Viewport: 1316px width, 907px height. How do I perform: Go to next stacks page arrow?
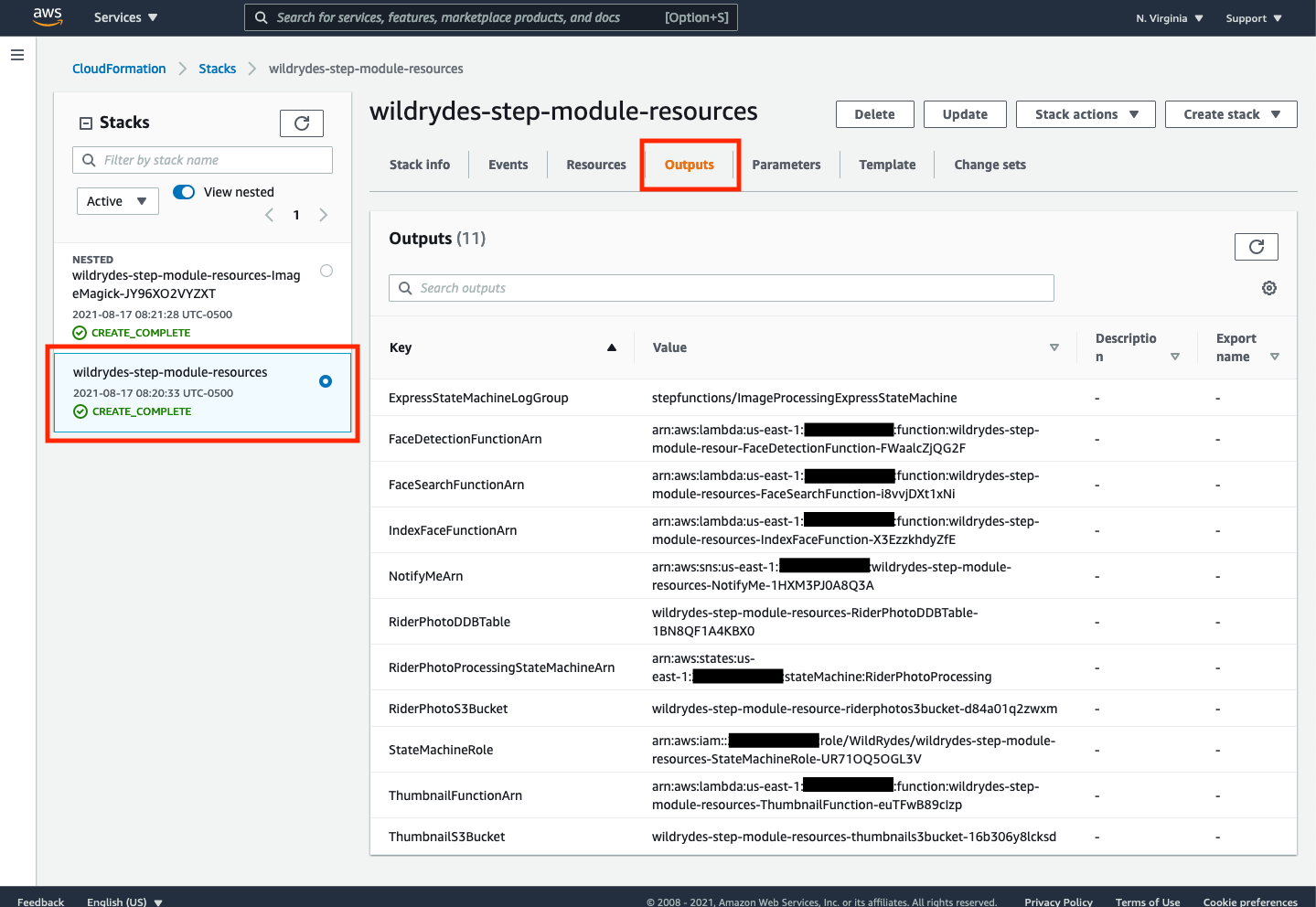click(323, 215)
